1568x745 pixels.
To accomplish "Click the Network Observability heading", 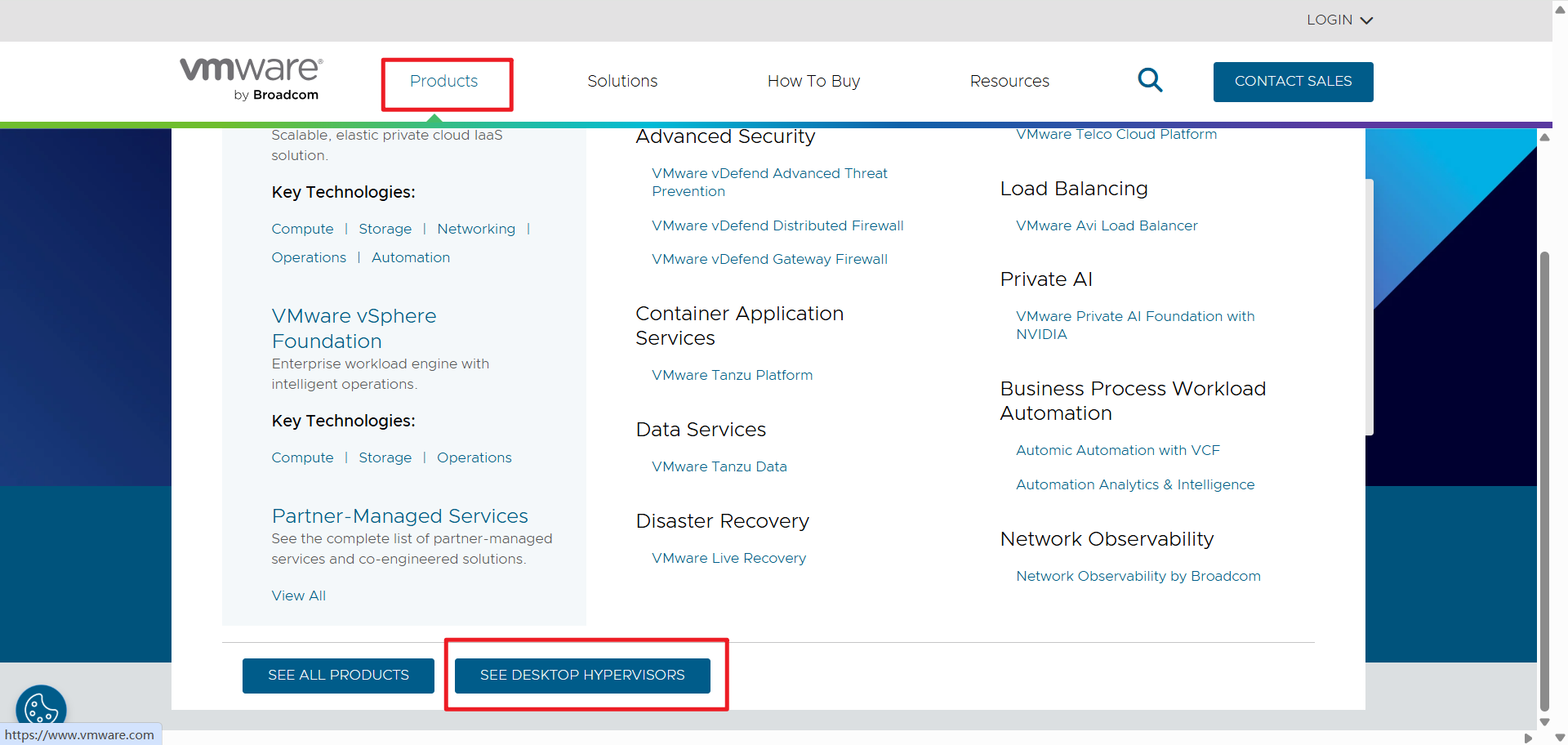I will tap(1107, 539).
